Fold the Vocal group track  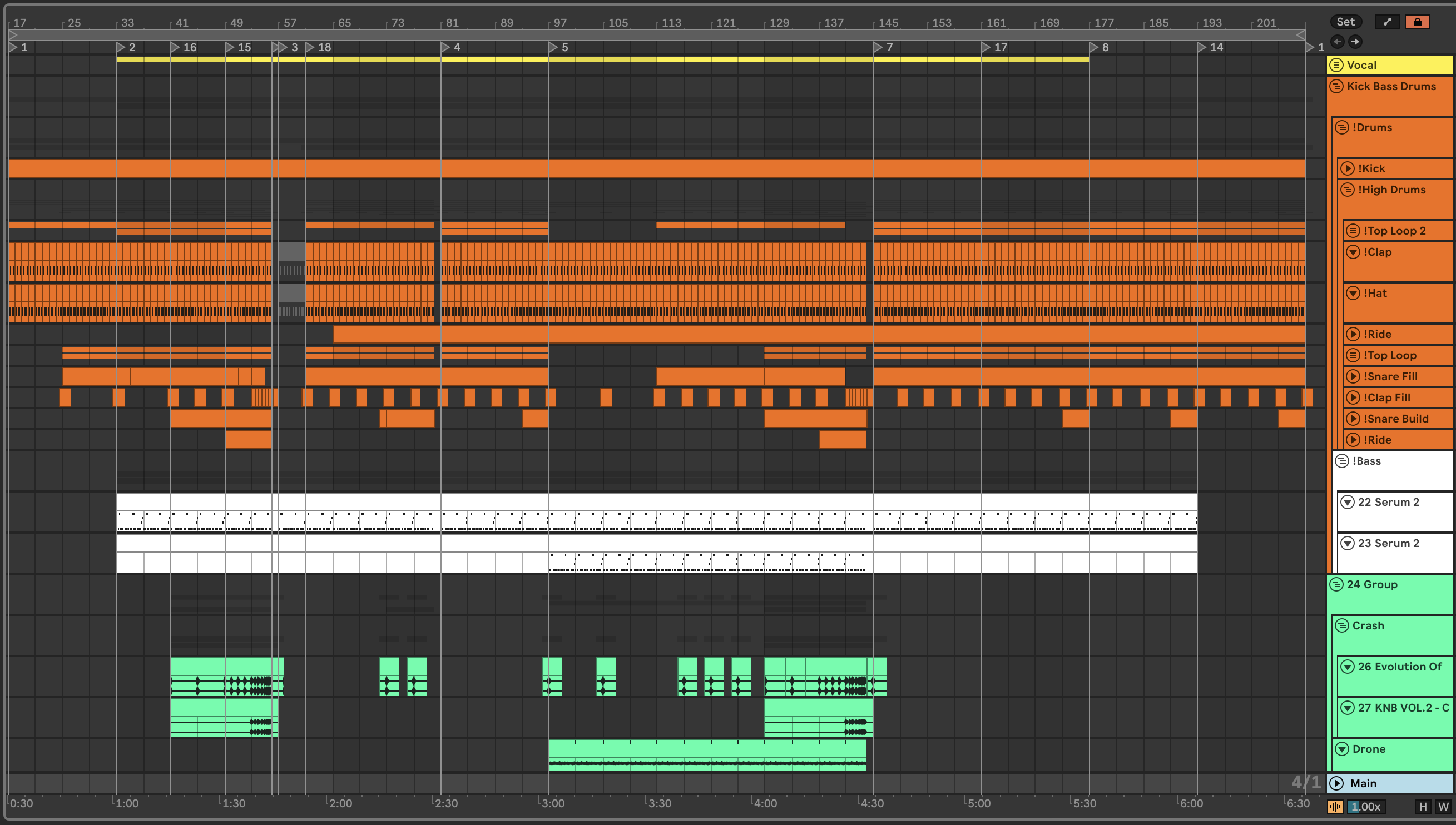[x=1336, y=65]
